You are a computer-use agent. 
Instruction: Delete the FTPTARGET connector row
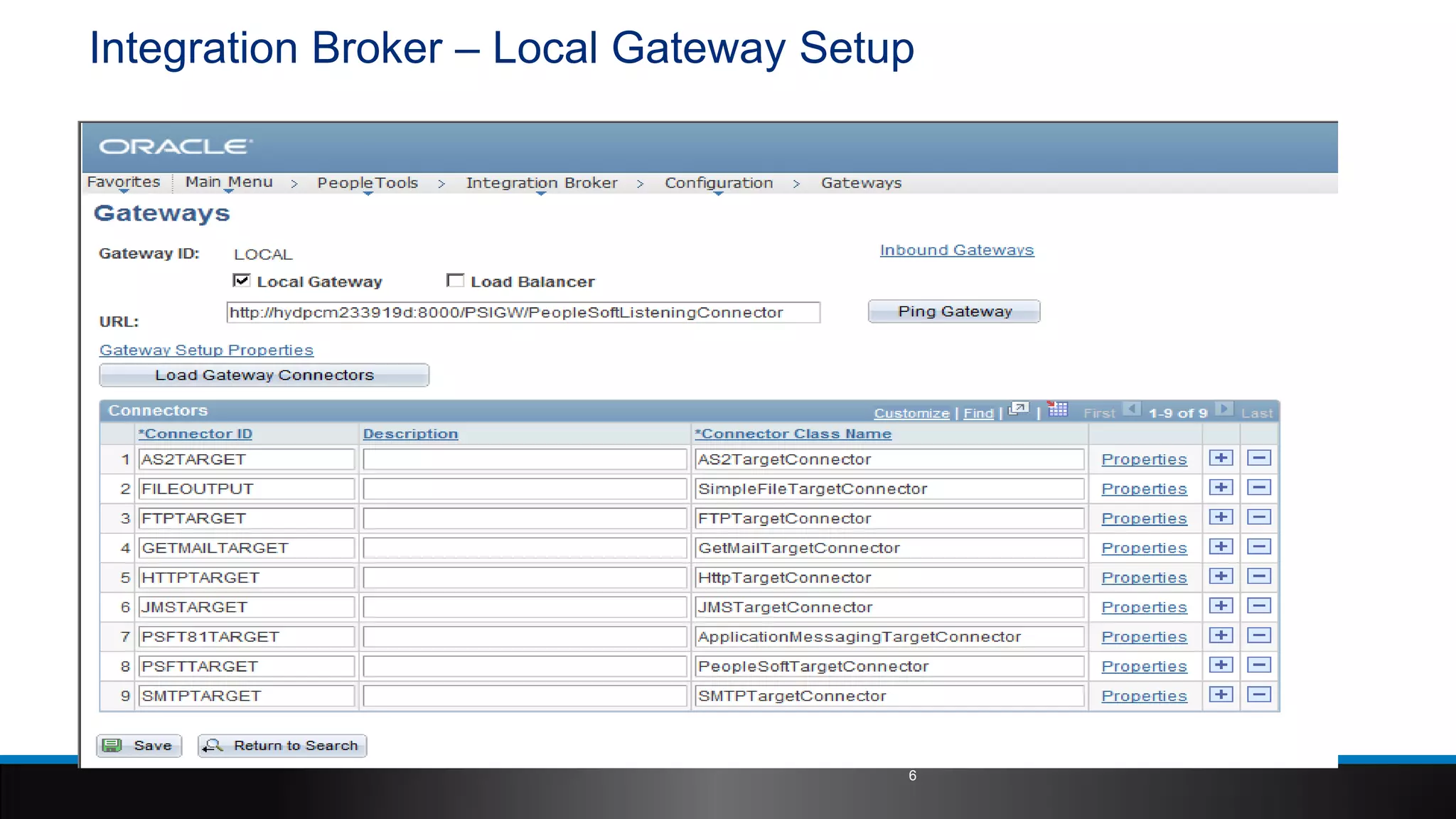[x=1259, y=518]
